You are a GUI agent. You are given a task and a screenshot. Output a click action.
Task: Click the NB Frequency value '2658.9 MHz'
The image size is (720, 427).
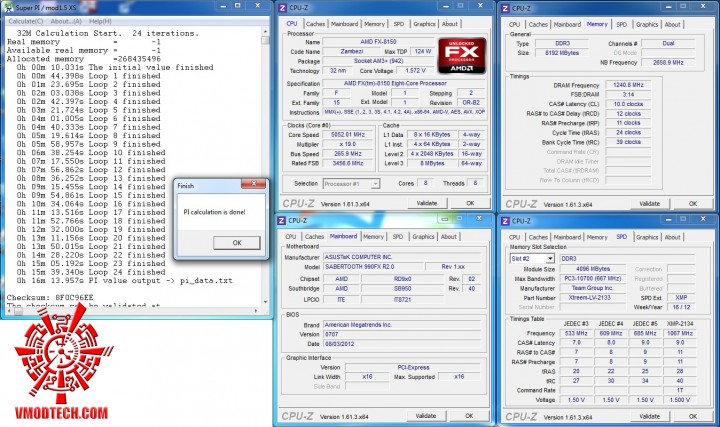668,62
